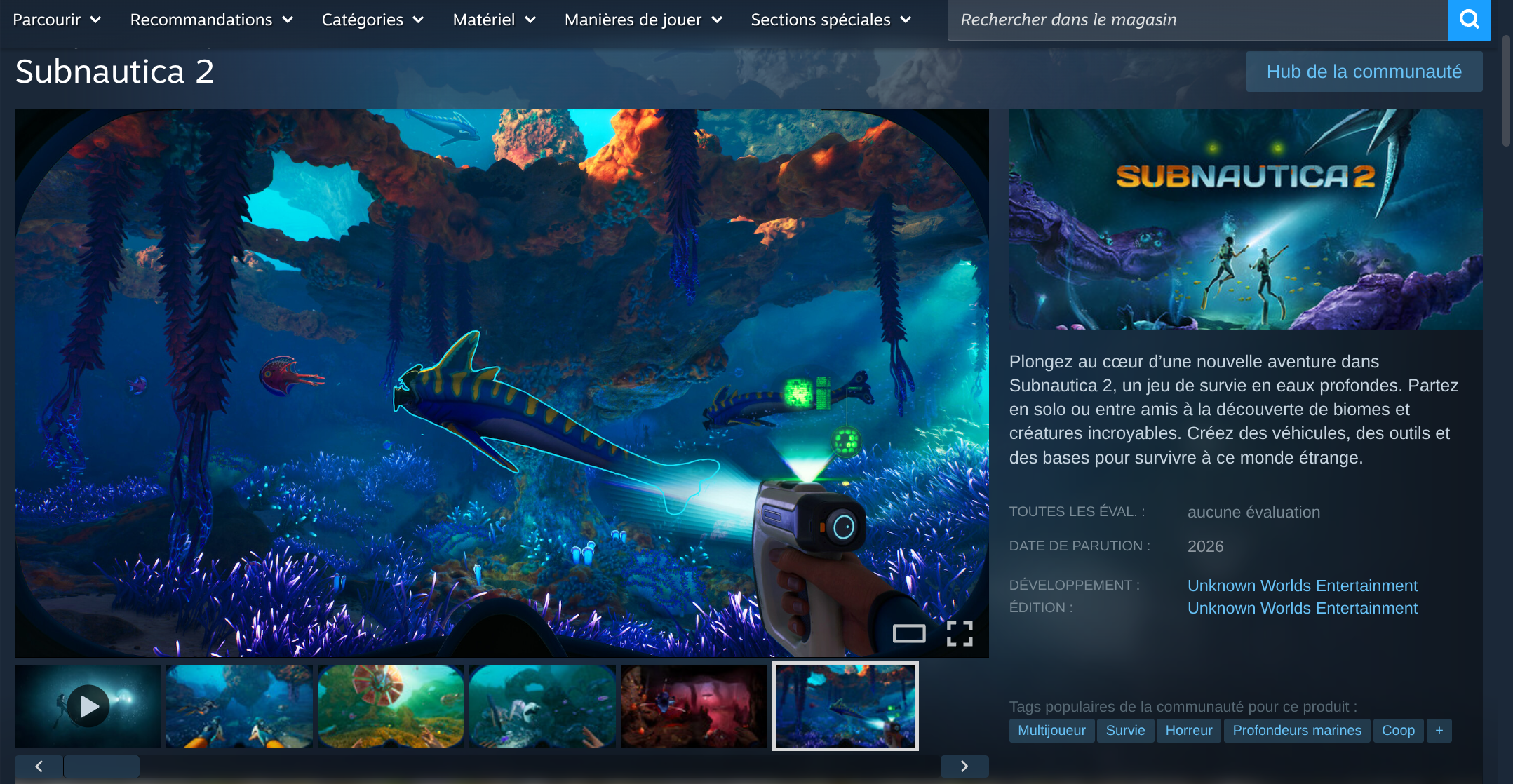Toggle the theater-mode rectangle icon
Viewport: 1513px width, 784px height.
click(908, 633)
